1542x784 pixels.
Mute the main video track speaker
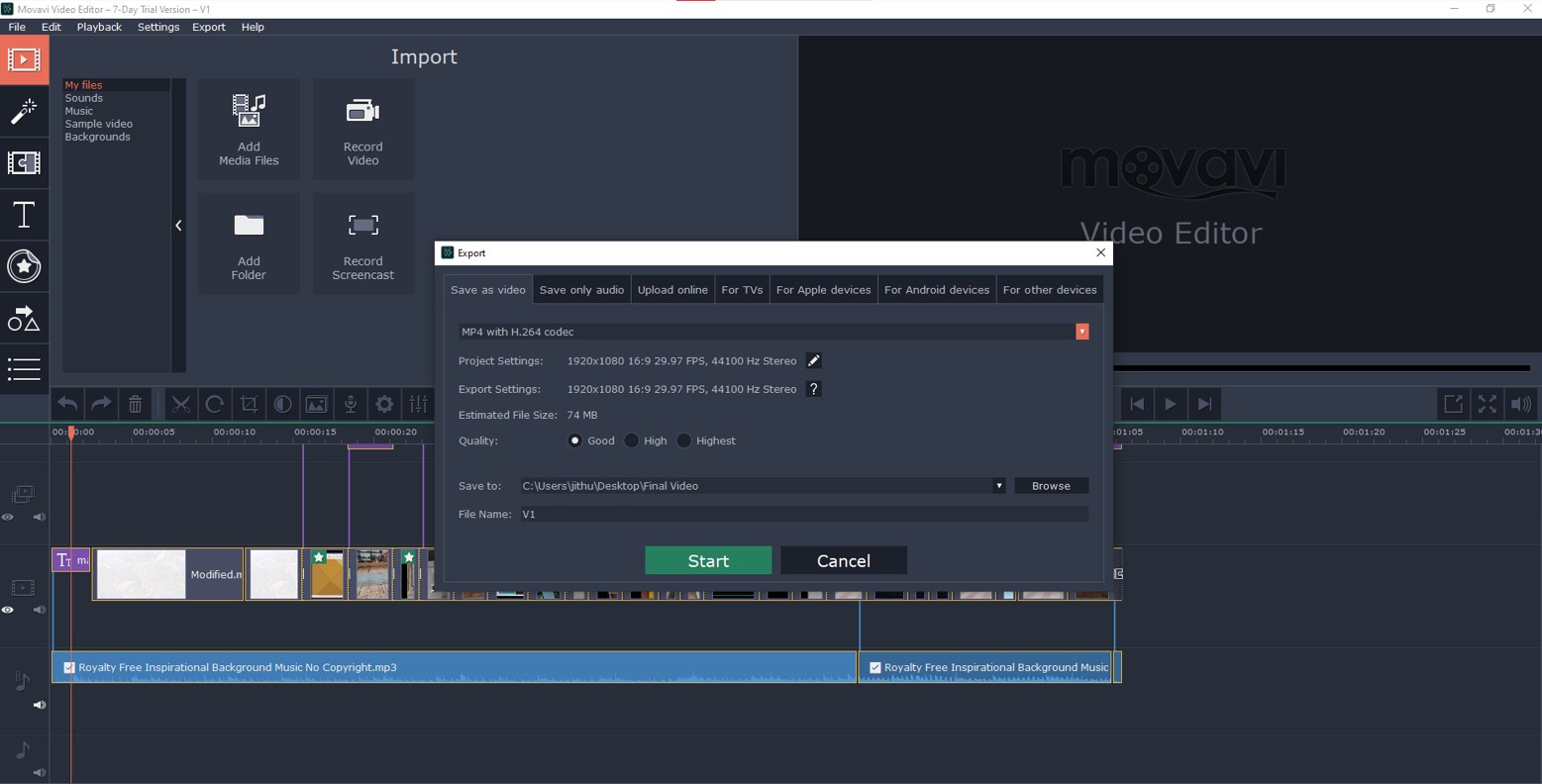click(x=40, y=610)
